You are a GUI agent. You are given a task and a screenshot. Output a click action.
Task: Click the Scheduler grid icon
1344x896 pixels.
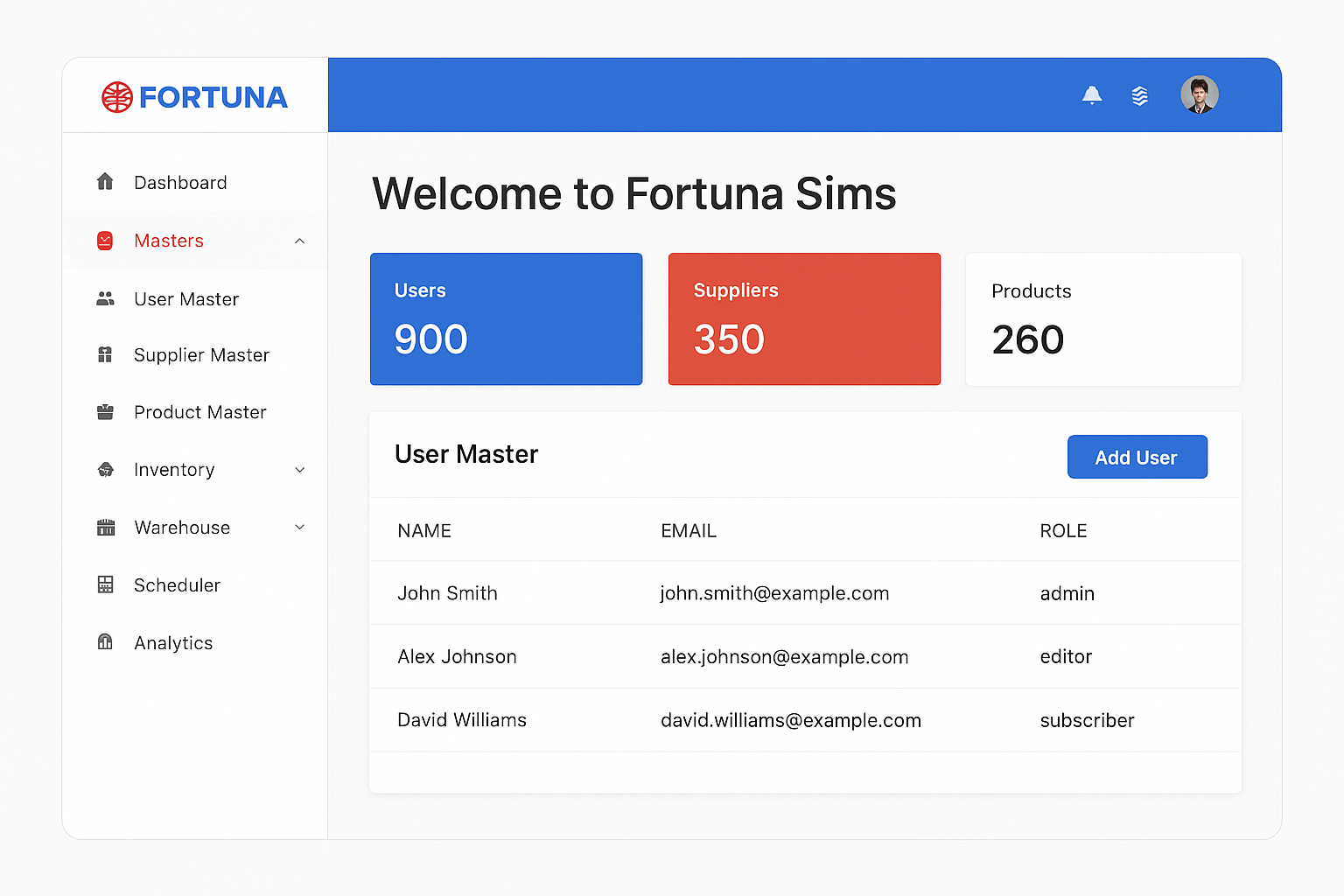click(x=105, y=585)
